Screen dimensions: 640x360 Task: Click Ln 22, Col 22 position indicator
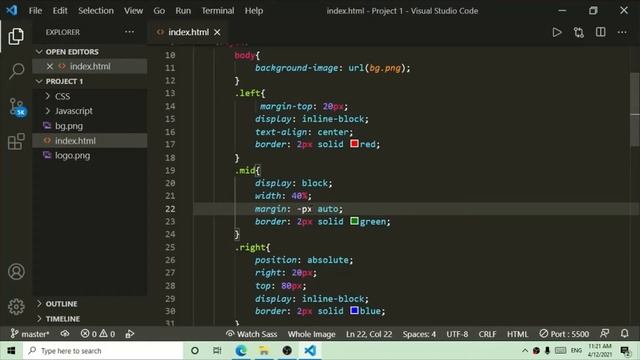[369, 334]
